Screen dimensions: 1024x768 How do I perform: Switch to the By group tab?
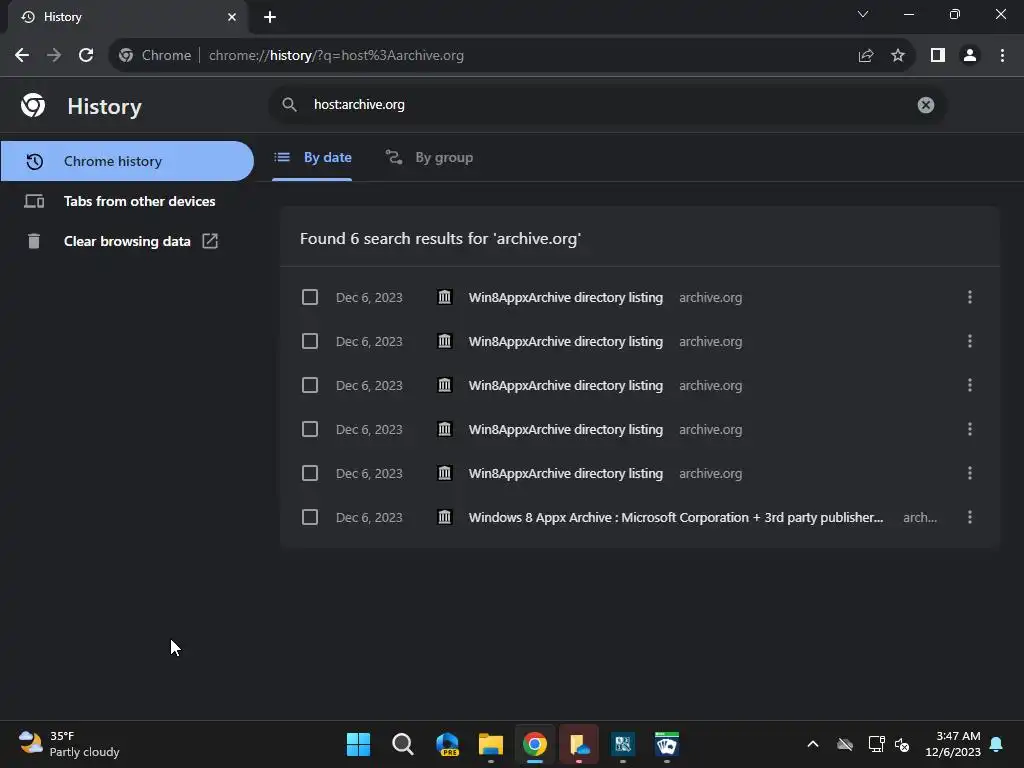click(x=429, y=157)
